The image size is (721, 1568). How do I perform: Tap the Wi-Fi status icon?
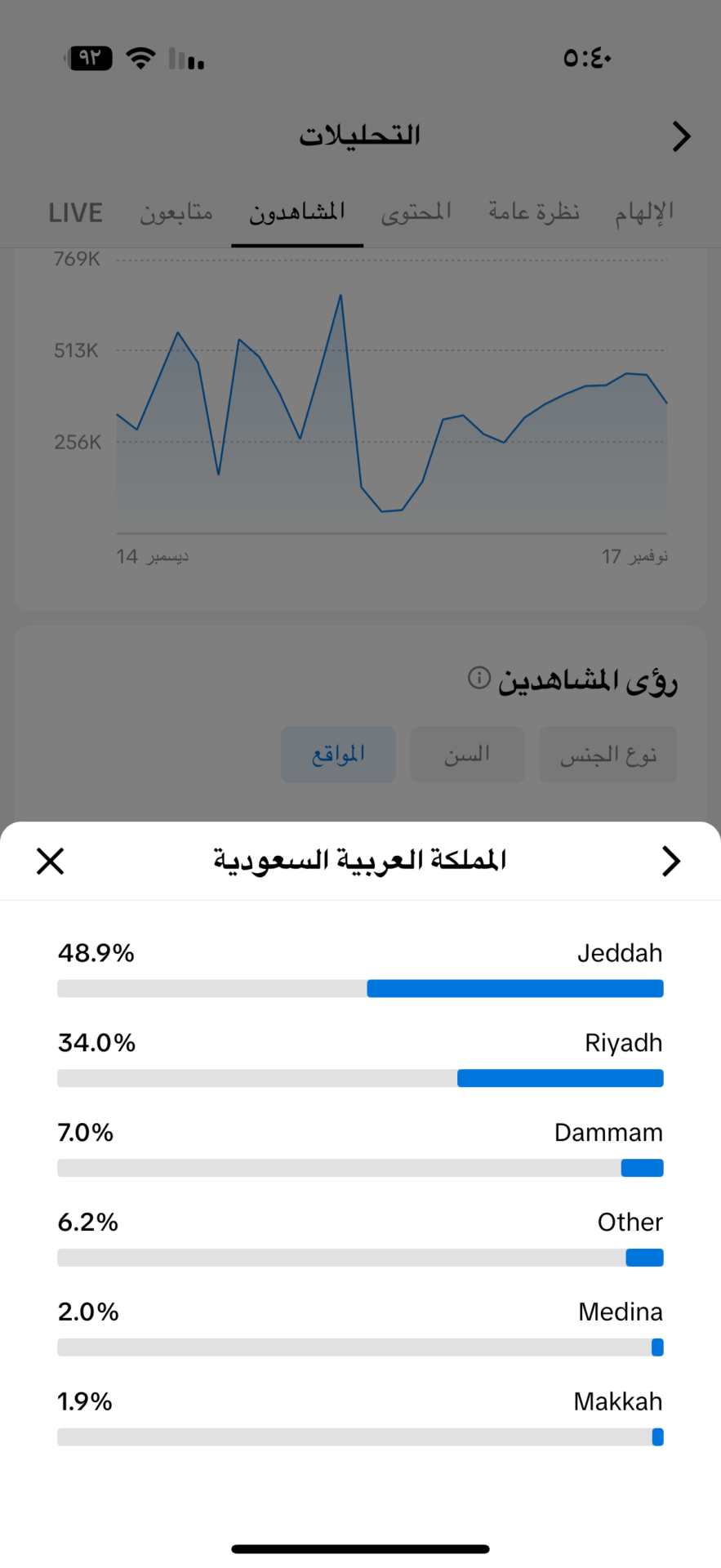(140, 58)
